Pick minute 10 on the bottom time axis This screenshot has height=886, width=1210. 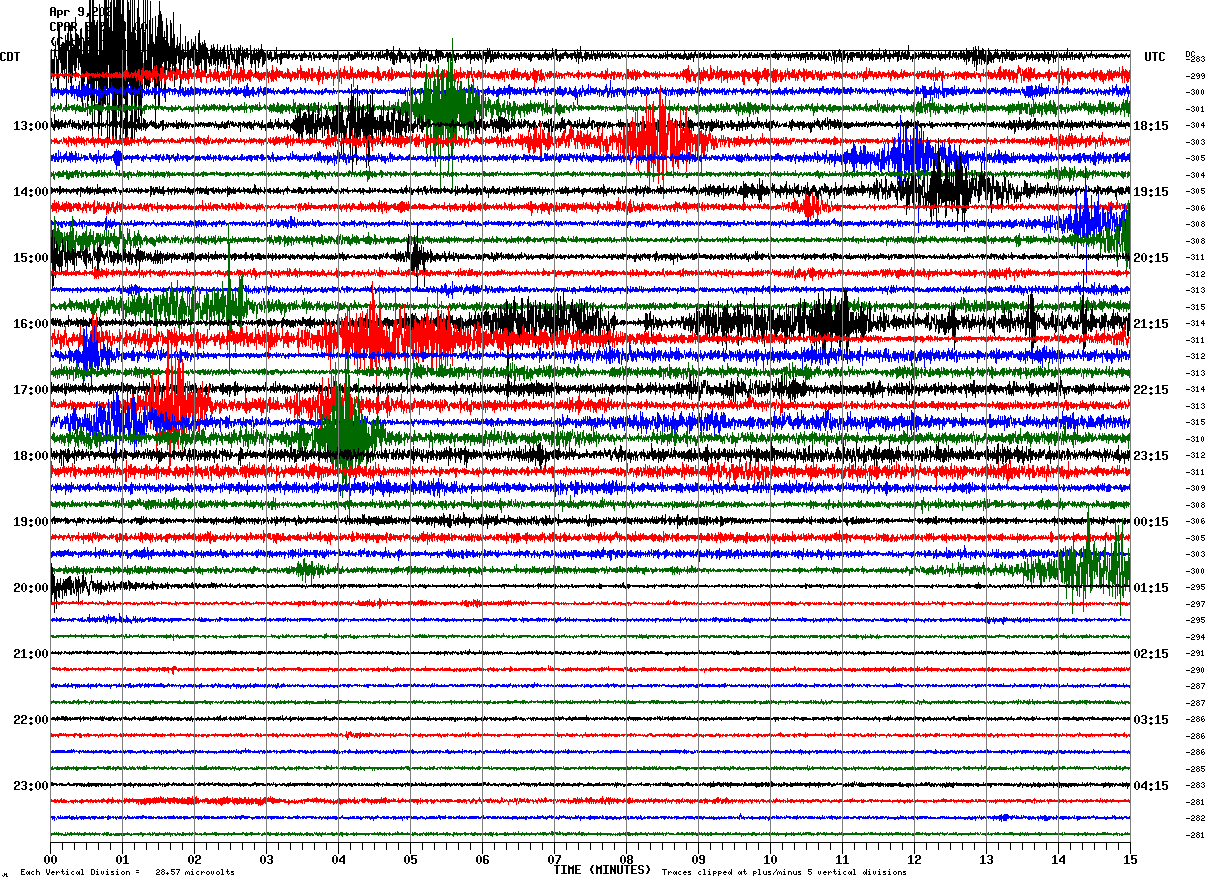(x=770, y=859)
